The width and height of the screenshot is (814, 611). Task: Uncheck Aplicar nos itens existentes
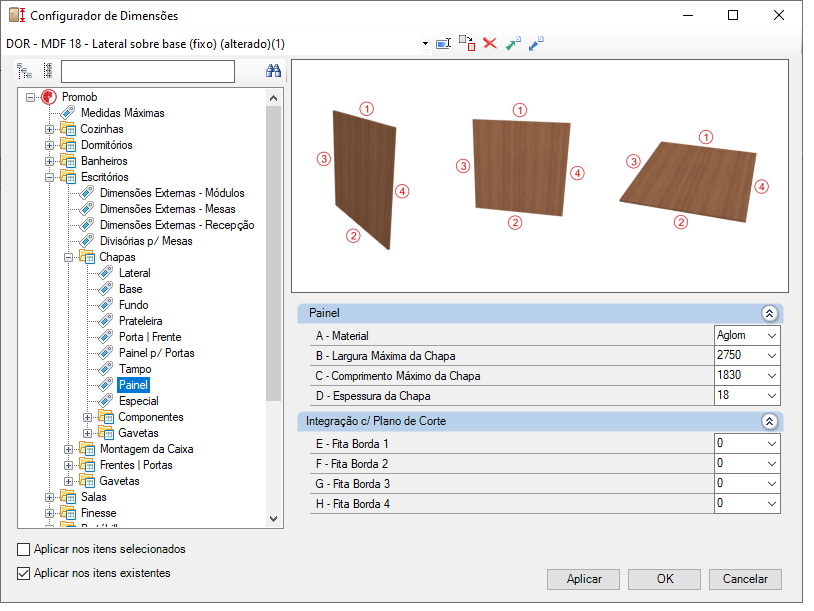coord(23,573)
